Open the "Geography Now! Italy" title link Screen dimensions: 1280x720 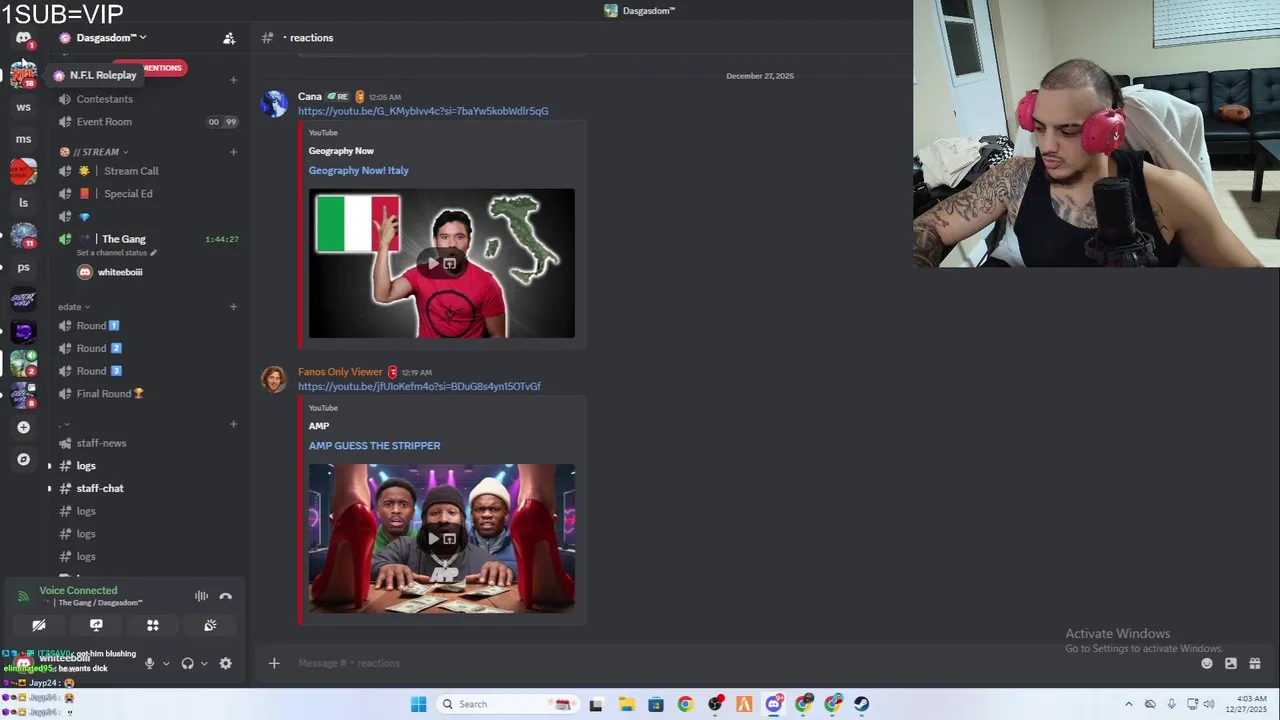(358, 171)
